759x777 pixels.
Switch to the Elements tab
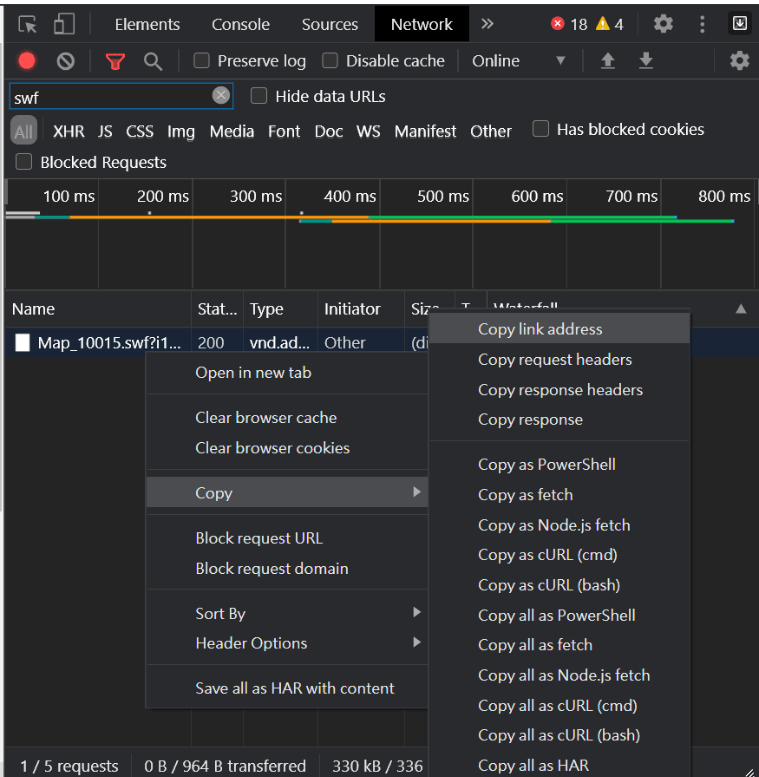147,24
